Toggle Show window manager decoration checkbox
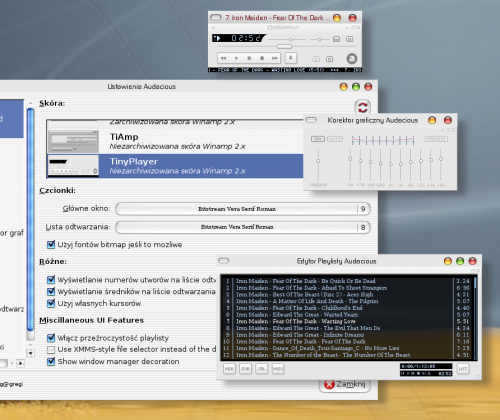Screen dimensions: 500x420 coord(51,361)
